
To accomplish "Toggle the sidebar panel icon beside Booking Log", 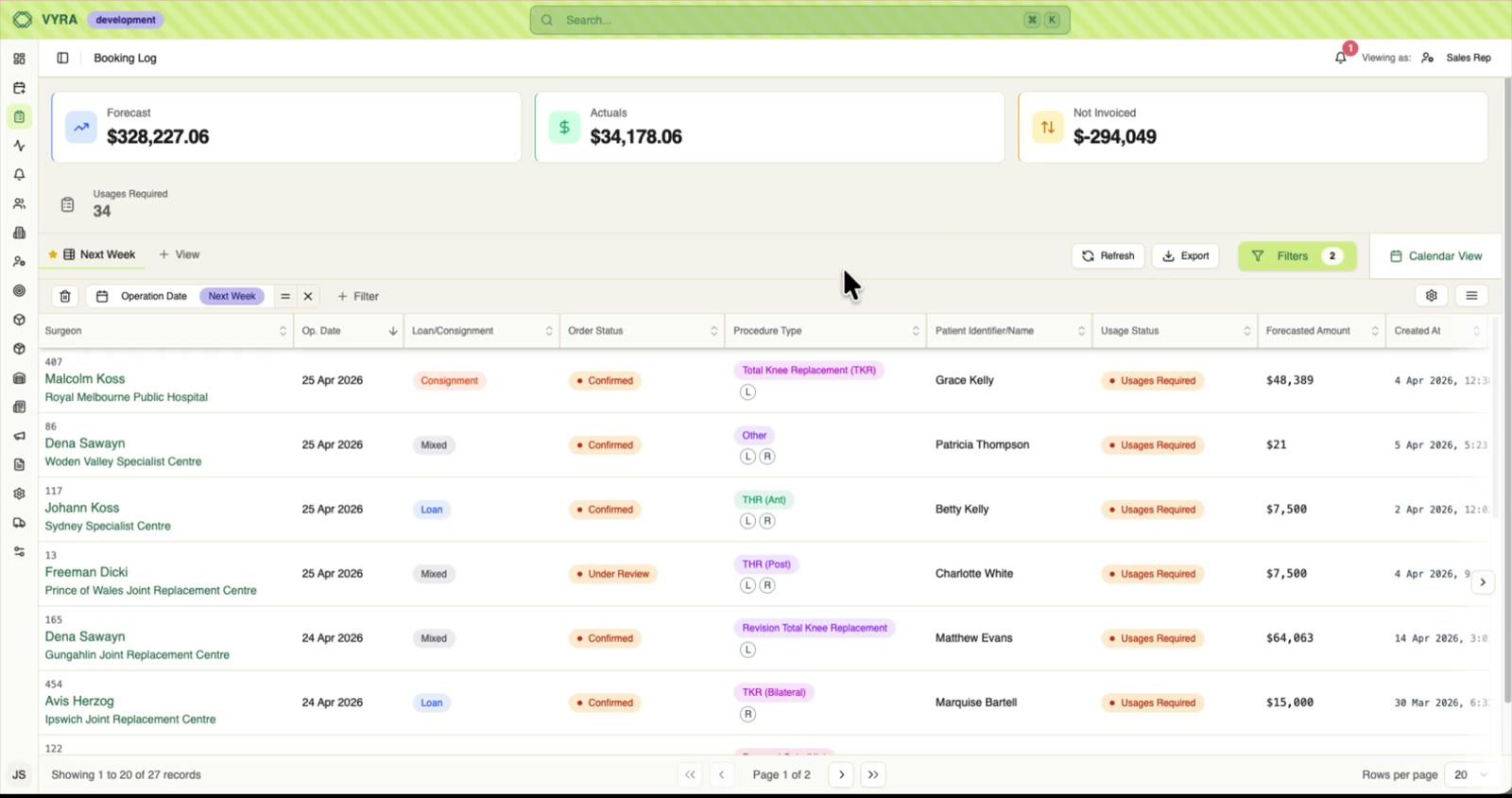I will click(62, 58).
